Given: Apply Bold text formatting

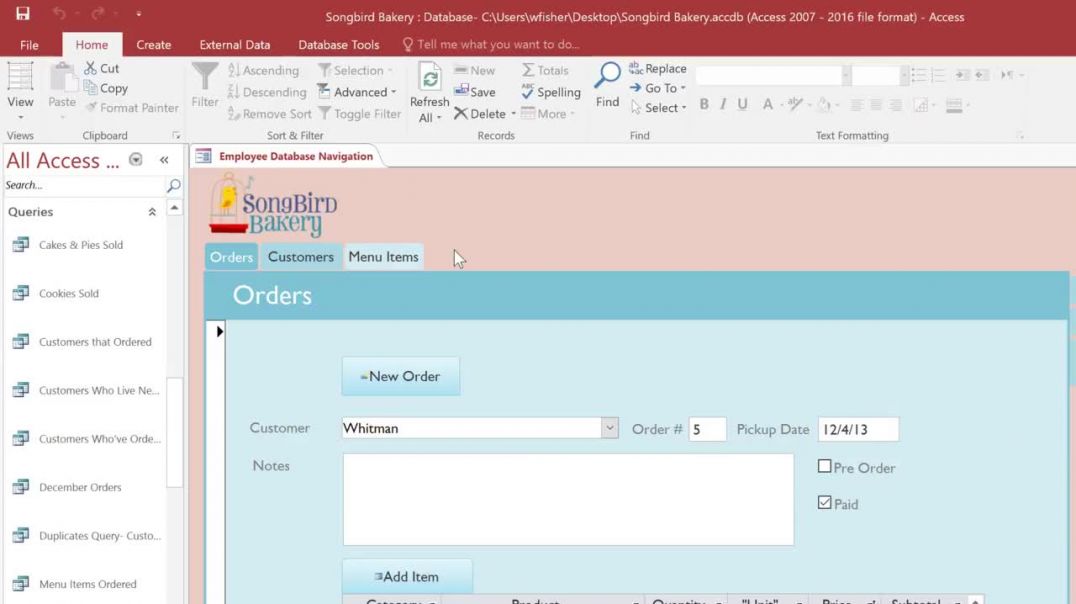Looking at the screenshot, I should tap(704, 104).
